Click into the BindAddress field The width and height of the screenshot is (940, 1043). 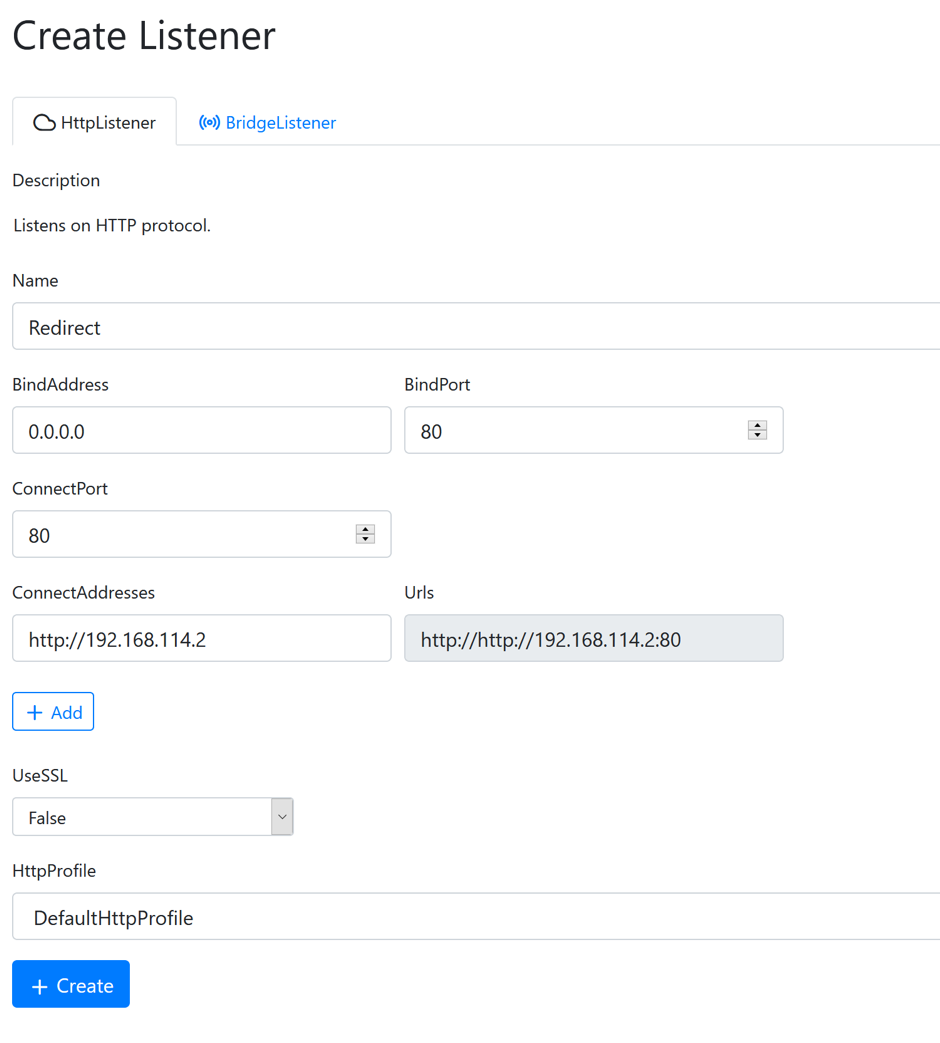[201, 431]
